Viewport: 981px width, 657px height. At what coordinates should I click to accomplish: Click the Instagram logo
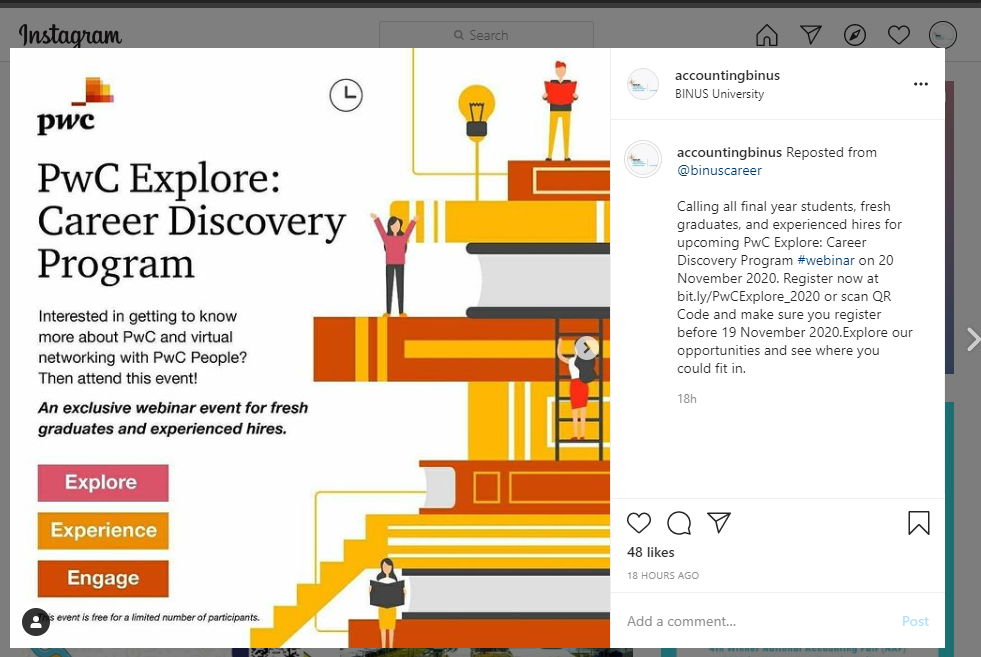[x=70, y=35]
